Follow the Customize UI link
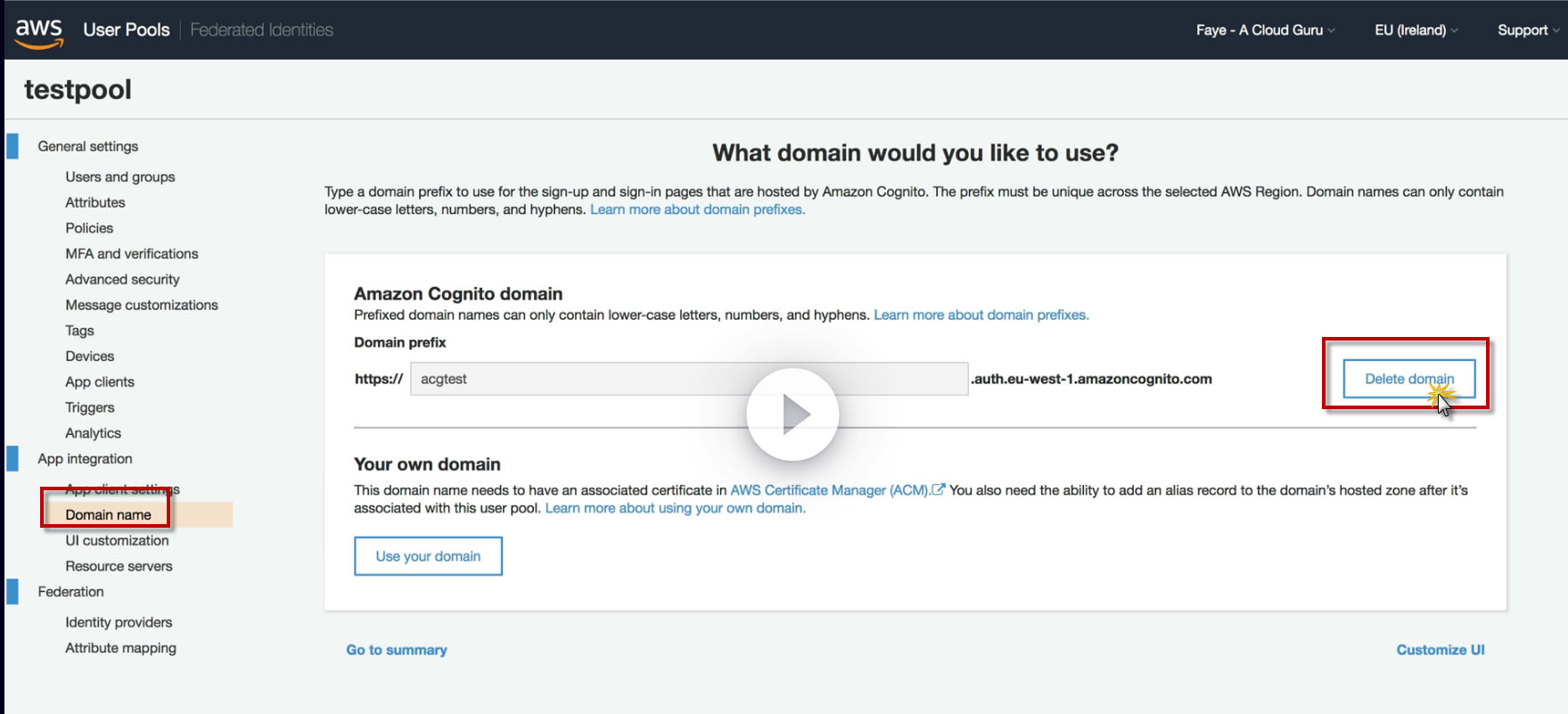Image resolution: width=1568 pixels, height=714 pixels. click(1441, 650)
